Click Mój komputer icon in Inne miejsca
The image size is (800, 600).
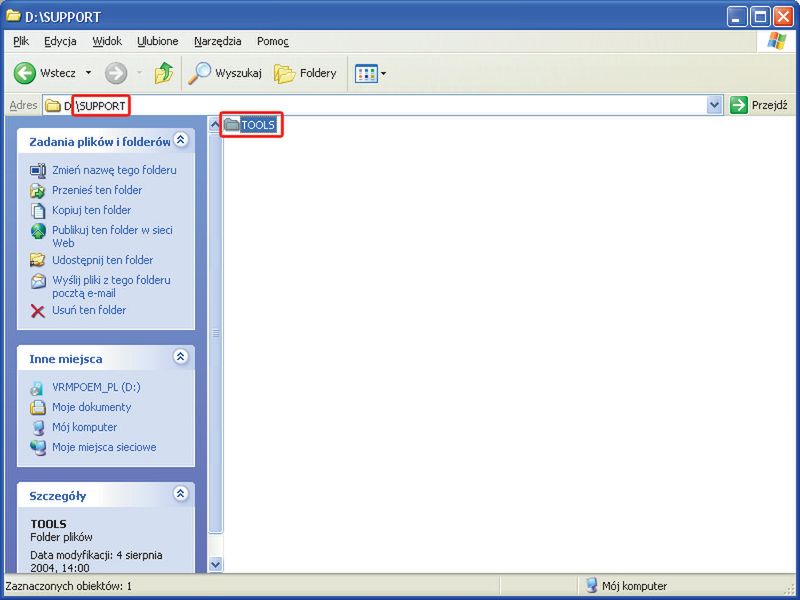[38, 428]
